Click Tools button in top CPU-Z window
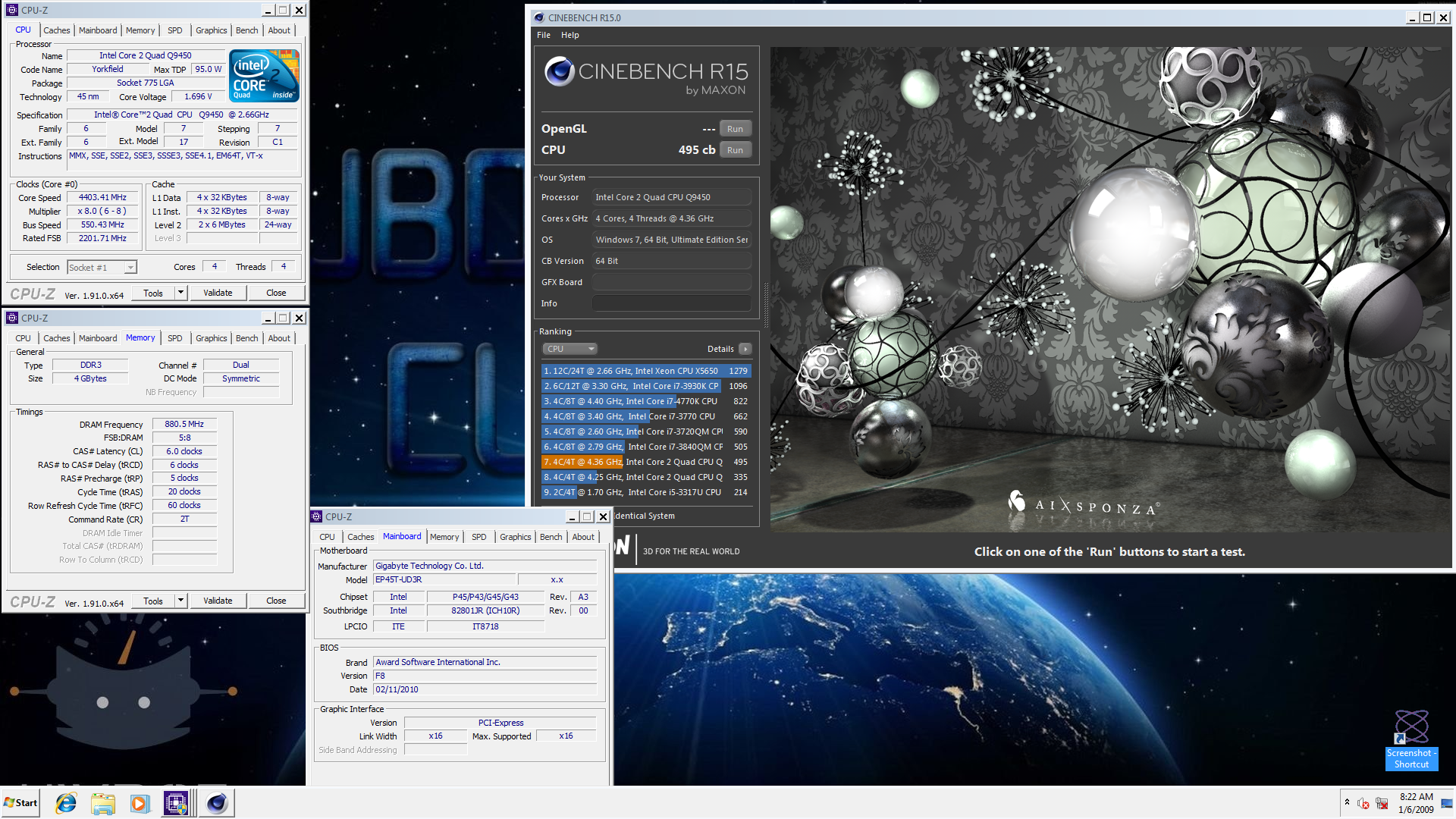Screen dimensions: 1456x819 (153, 293)
